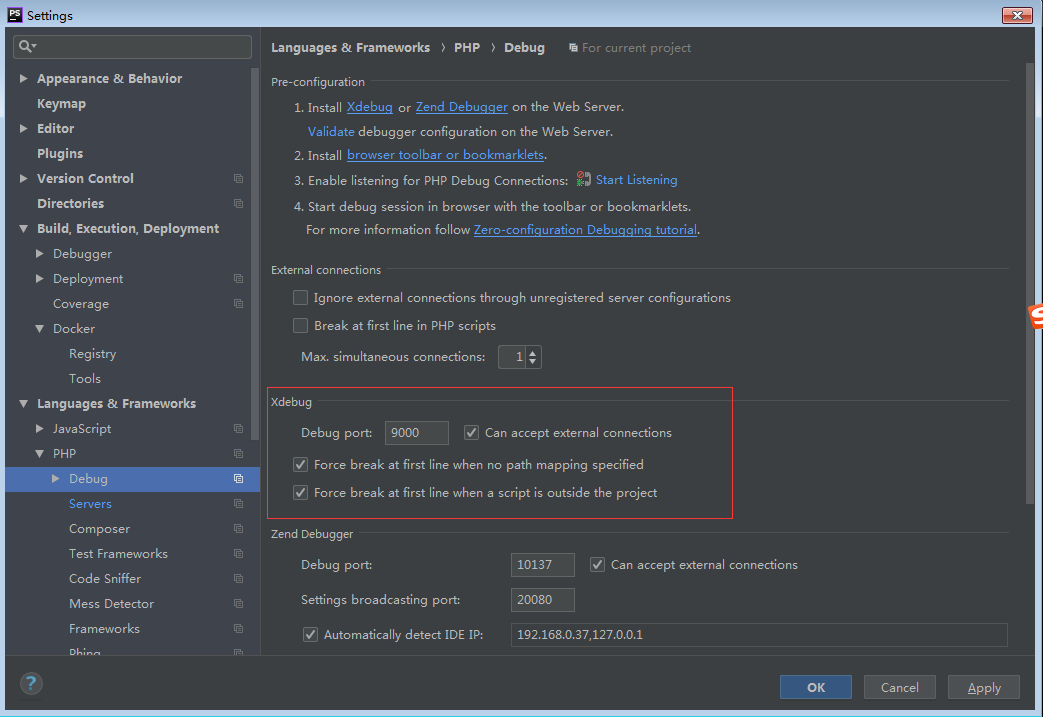Screen dimensions: 1043x717
Task: Toggle Ignore external connections checkbox
Action: [300, 298]
